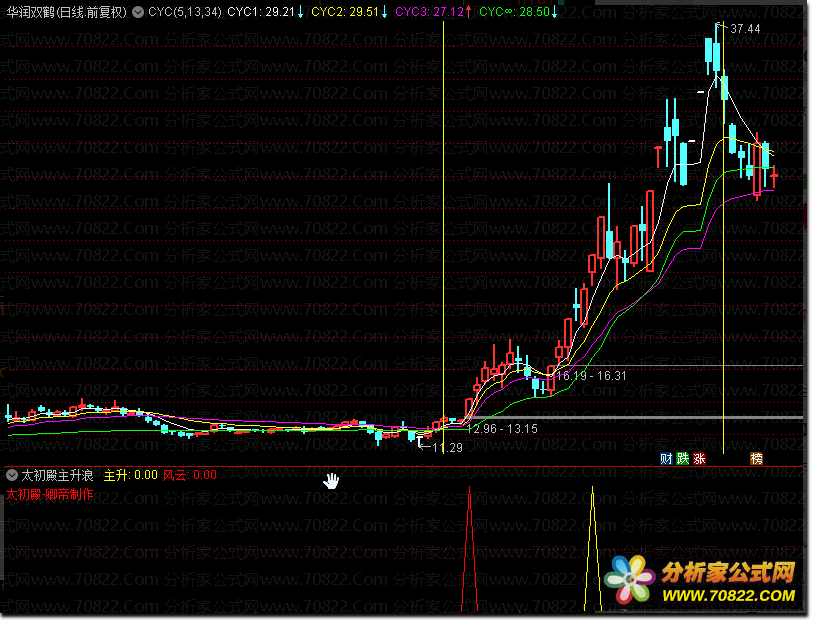The width and height of the screenshot is (813, 621).
Task: Select the 太初殿主升浪 indicator name
Action: click(57, 475)
